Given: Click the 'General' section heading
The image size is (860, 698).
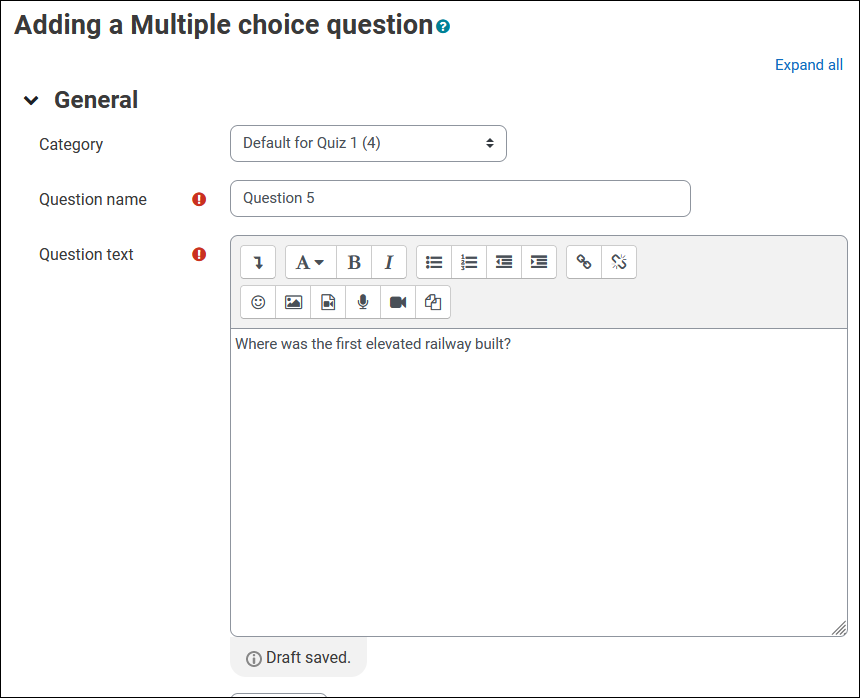Looking at the screenshot, I should point(96,100).
